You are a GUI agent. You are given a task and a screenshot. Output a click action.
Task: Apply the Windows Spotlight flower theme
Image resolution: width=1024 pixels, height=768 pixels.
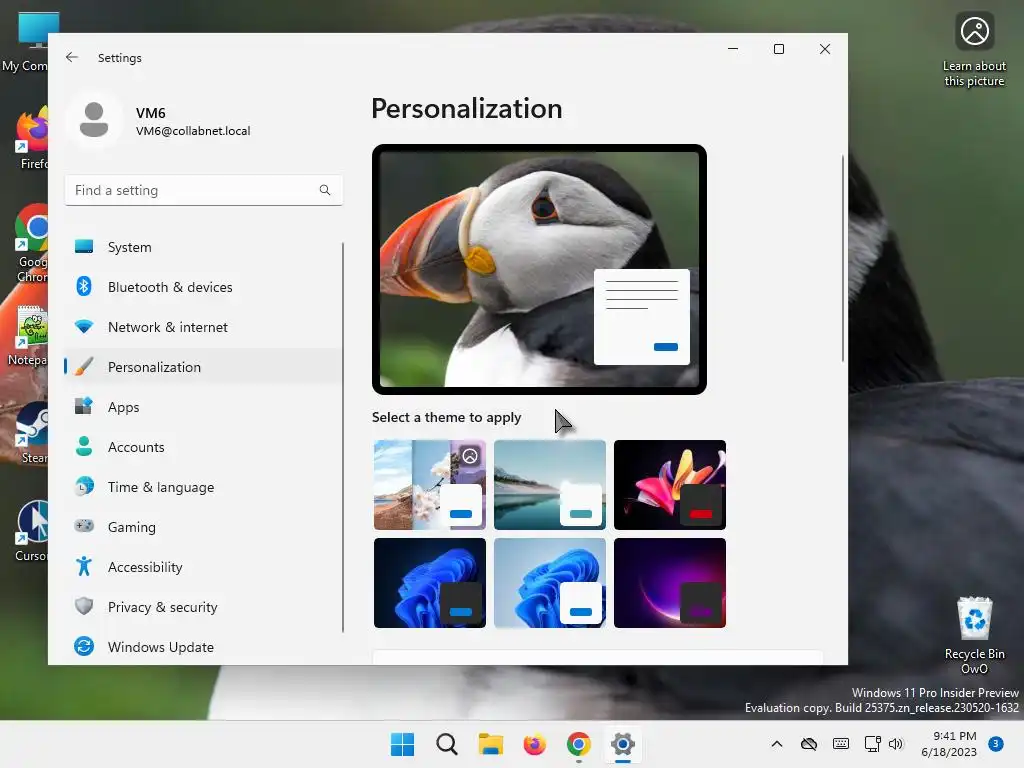(x=430, y=485)
